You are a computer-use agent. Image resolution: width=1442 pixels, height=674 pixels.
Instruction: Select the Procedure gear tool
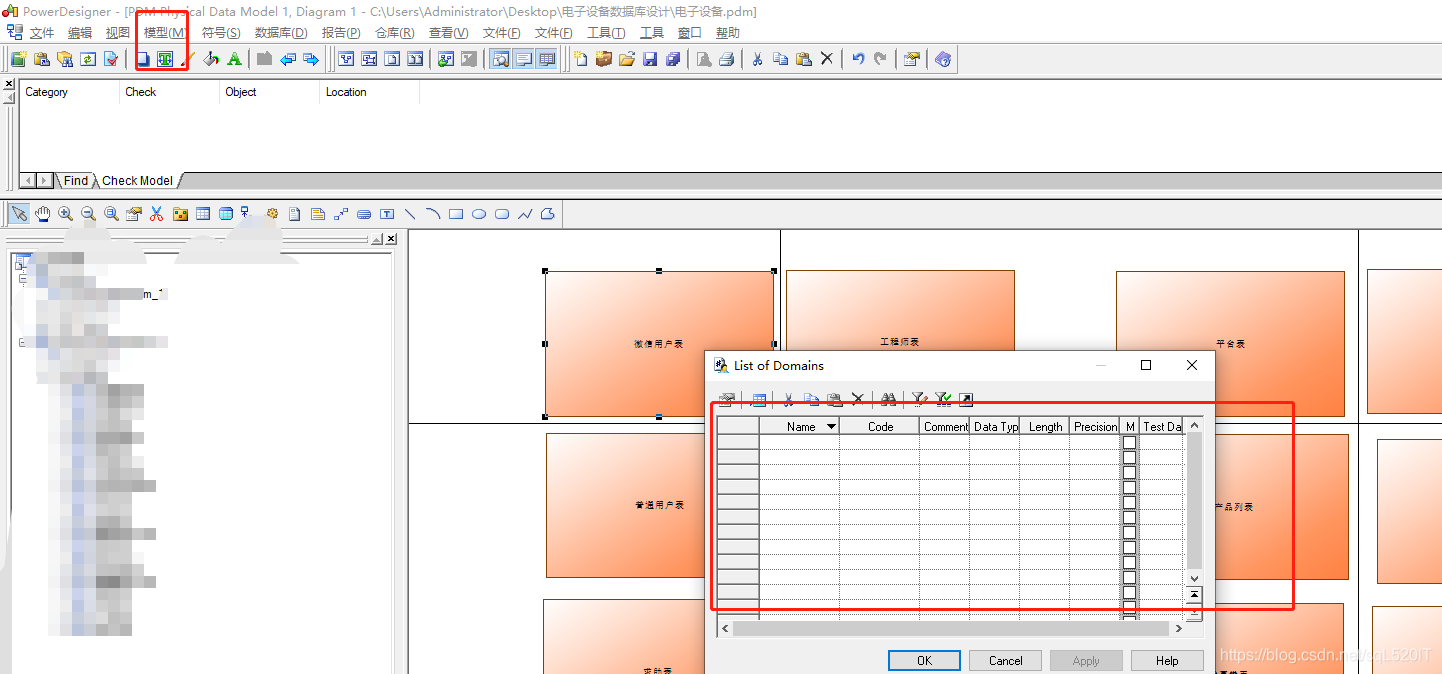(272, 213)
